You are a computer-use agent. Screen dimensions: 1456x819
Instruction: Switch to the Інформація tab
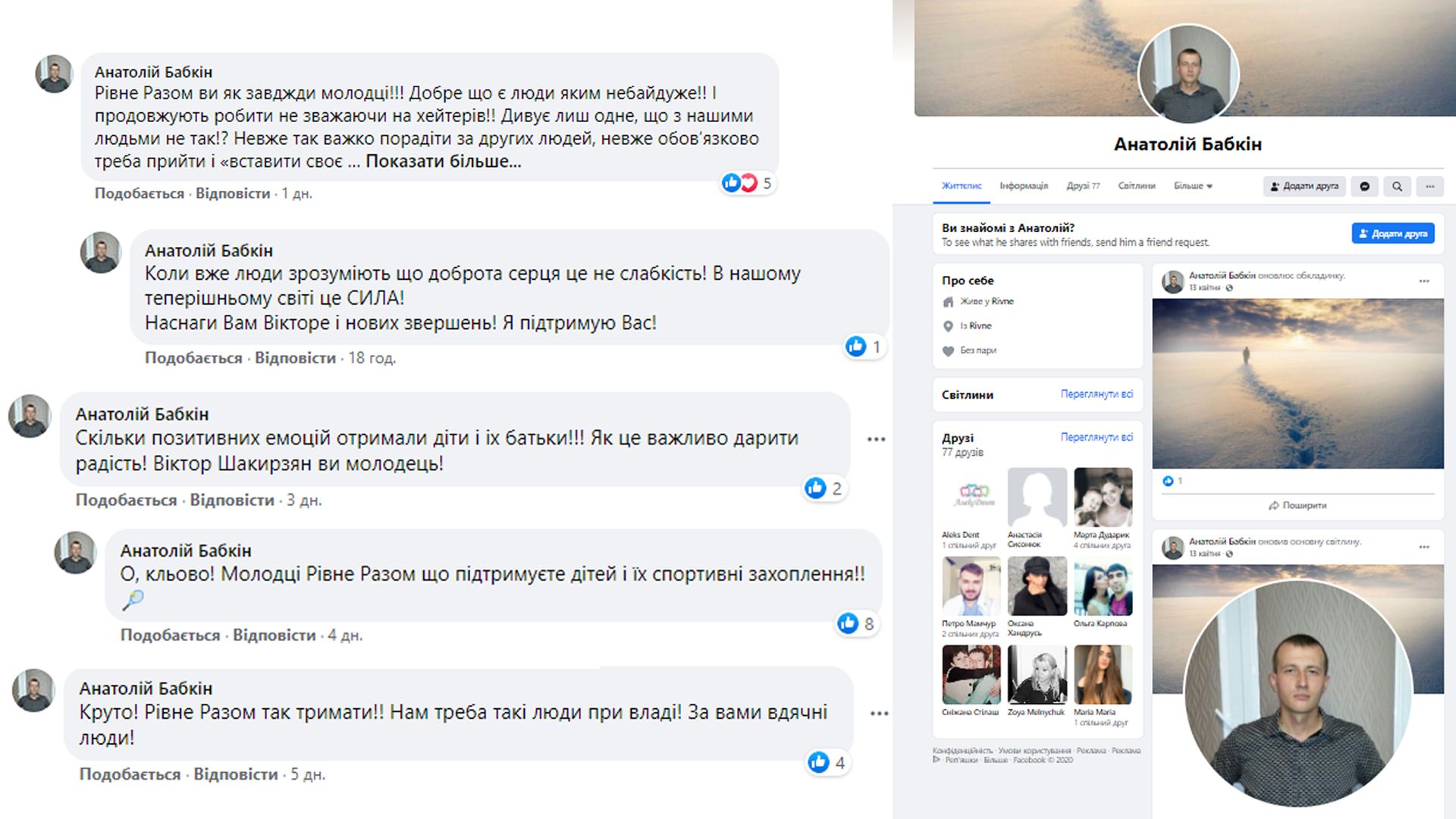pyautogui.click(x=1024, y=186)
